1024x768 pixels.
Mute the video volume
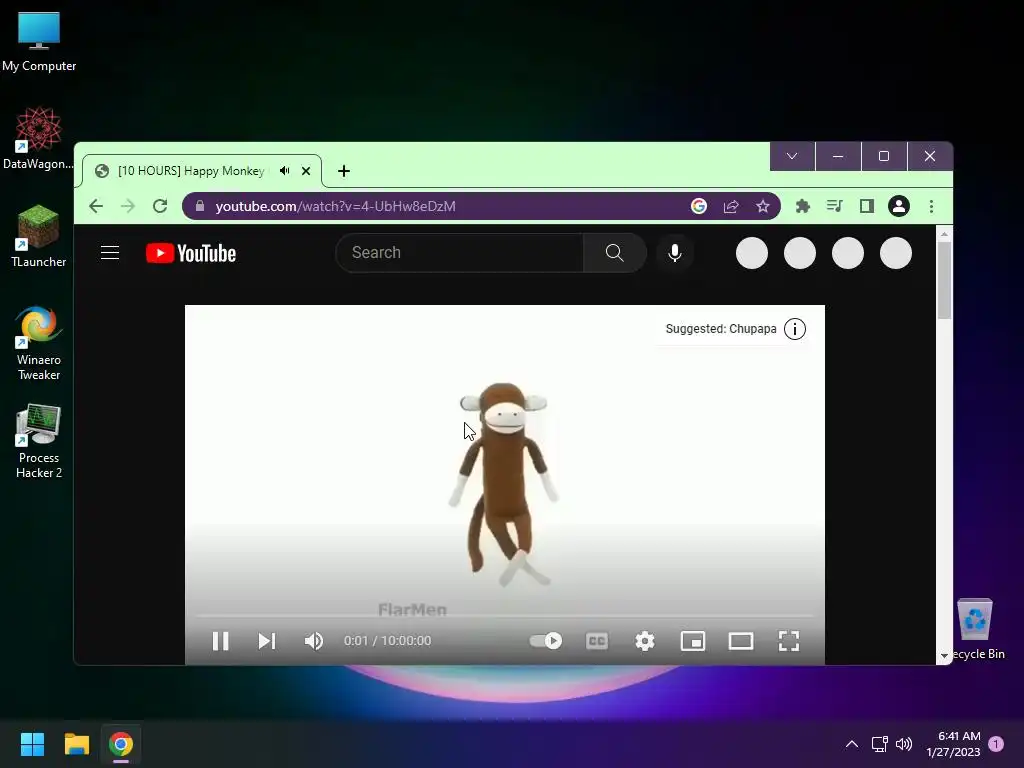(313, 641)
